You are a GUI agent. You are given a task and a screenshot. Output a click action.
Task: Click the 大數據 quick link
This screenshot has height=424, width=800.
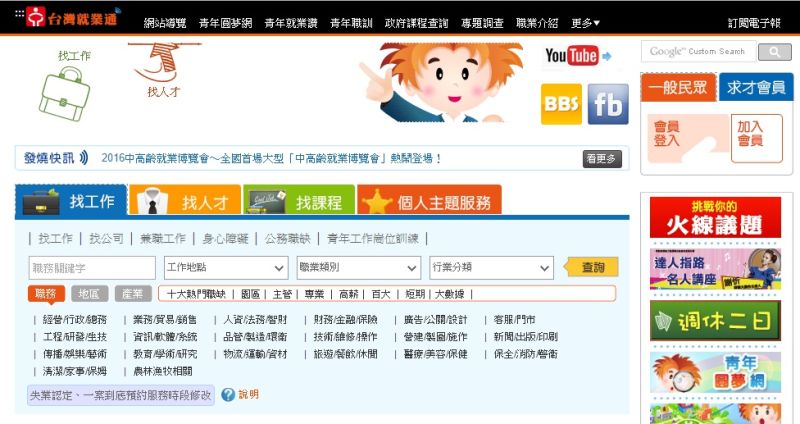(x=449, y=294)
